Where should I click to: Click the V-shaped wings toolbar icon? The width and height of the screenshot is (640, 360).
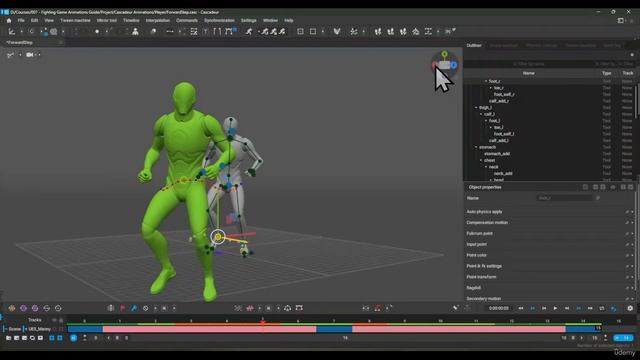(x=337, y=31)
